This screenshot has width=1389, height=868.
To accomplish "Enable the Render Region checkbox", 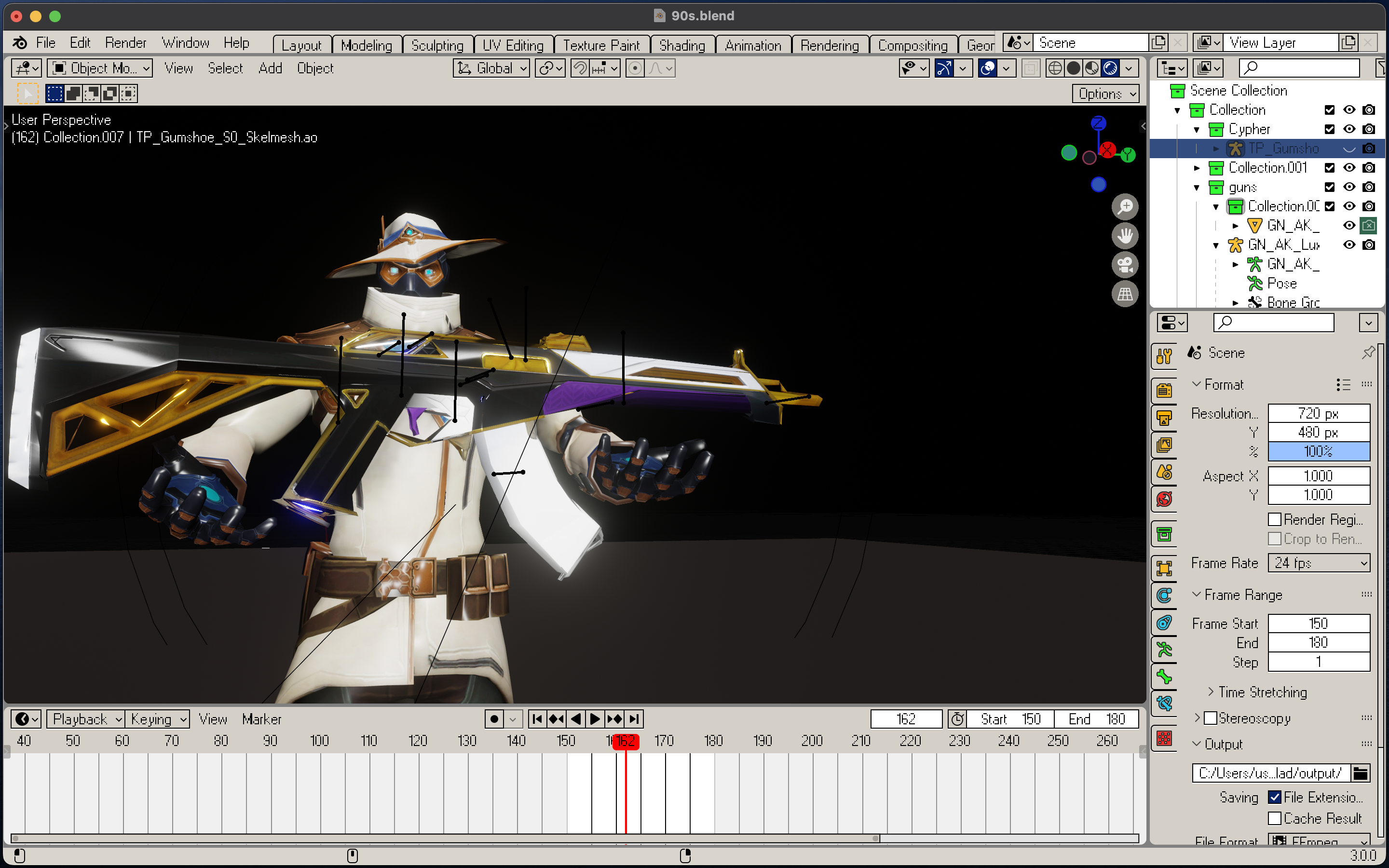I will tap(1274, 519).
